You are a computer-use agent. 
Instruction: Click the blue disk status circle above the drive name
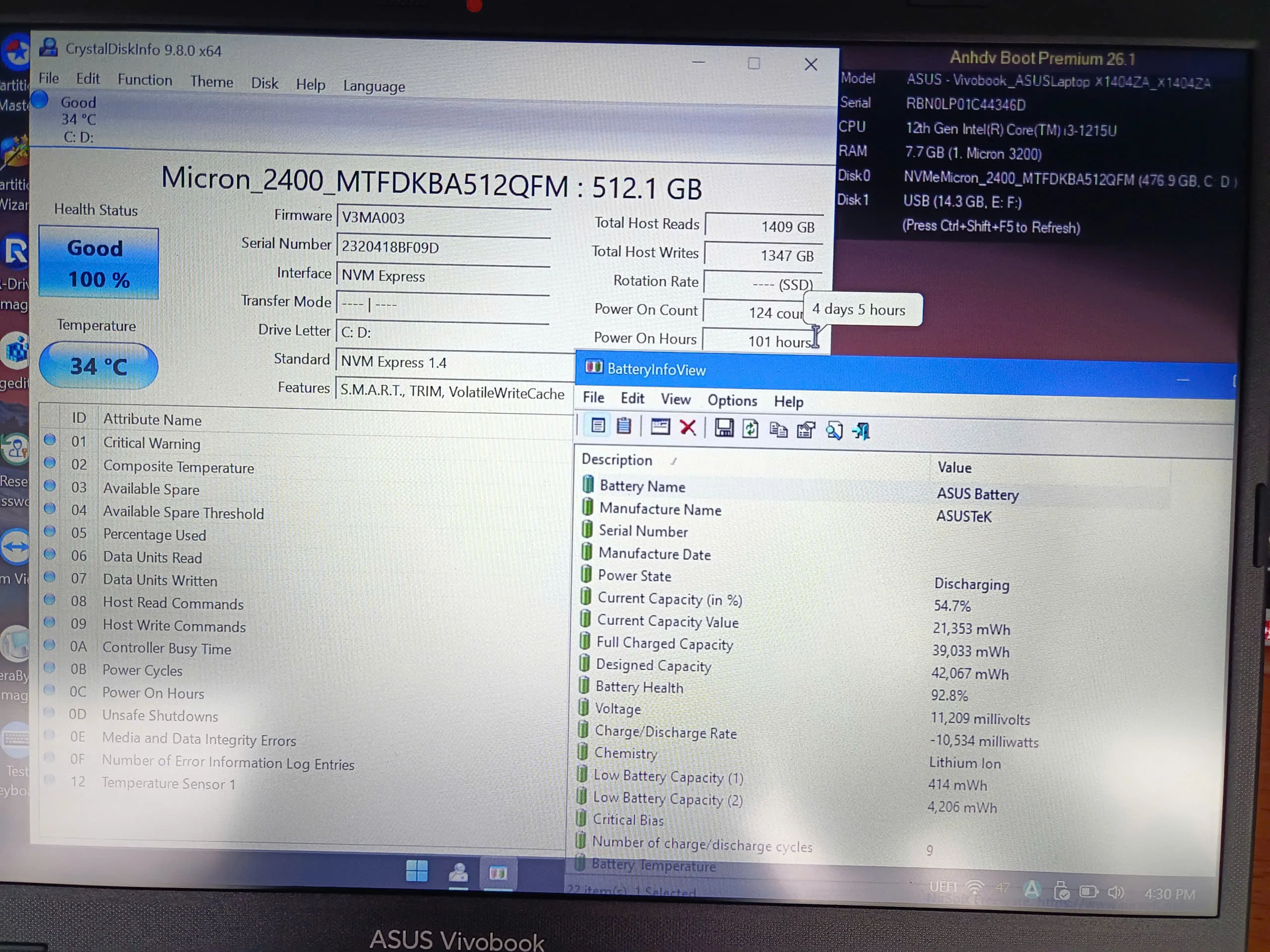[x=39, y=99]
